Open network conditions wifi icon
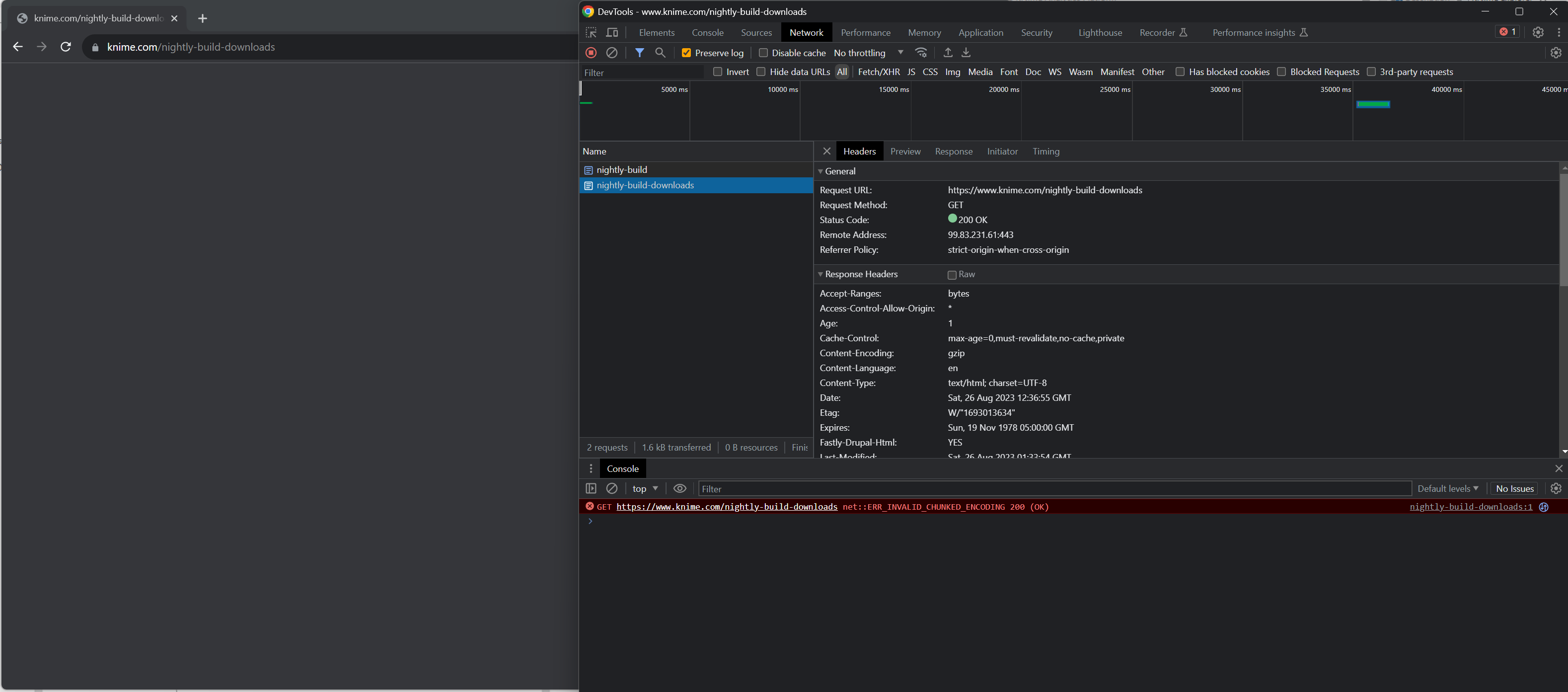This screenshot has height=692, width=1568. tap(921, 53)
